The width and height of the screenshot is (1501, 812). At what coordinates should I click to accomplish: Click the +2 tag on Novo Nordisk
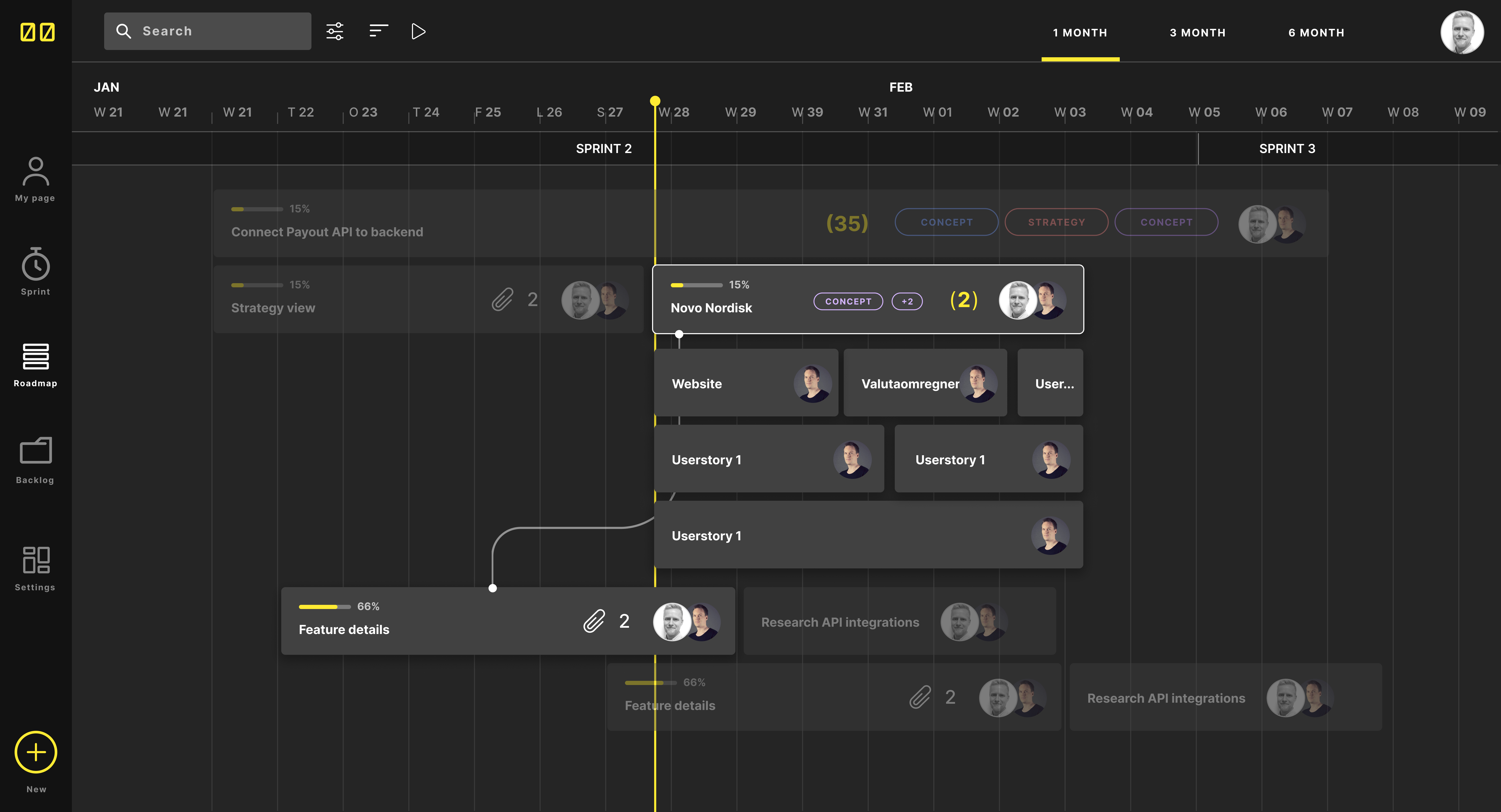(907, 301)
